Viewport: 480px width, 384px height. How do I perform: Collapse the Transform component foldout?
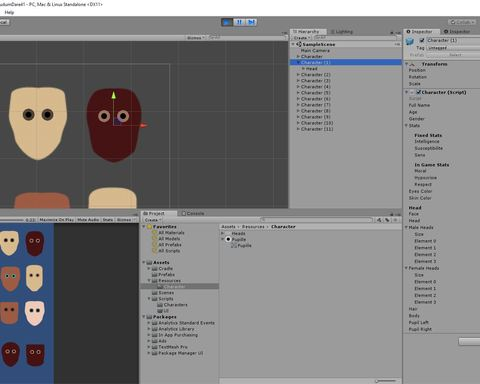[406, 64]
